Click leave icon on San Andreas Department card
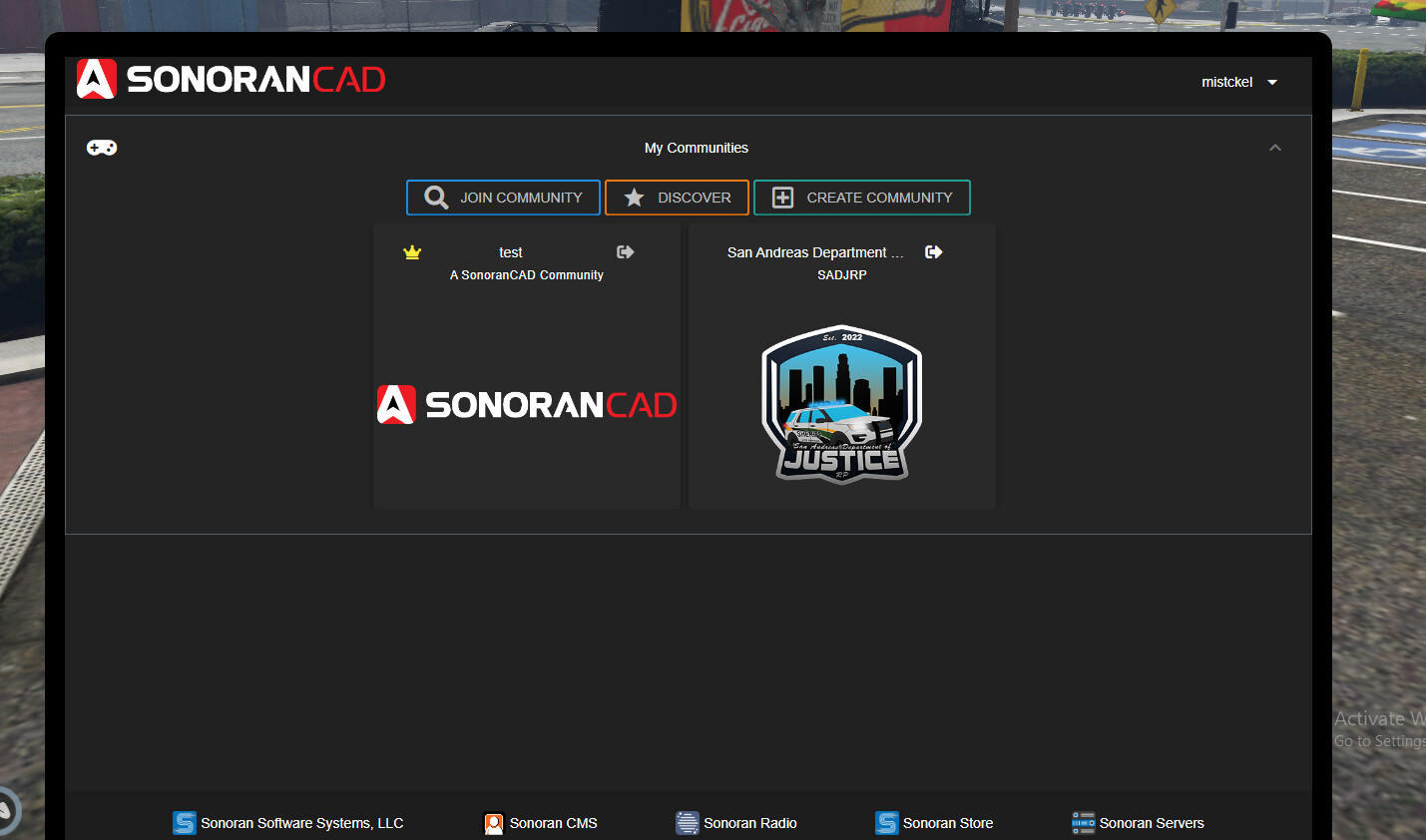Image resolution: width=1426 pixels, height=840 pixels. pyautogui.click(x=934, y=252)
